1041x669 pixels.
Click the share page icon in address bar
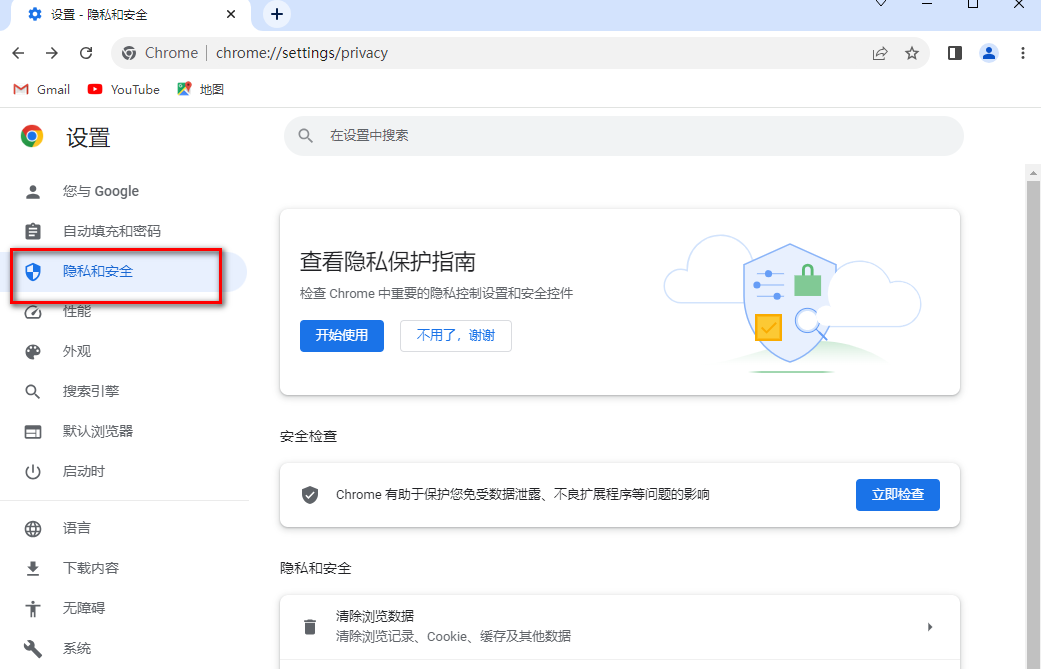(x=880, y=53)
